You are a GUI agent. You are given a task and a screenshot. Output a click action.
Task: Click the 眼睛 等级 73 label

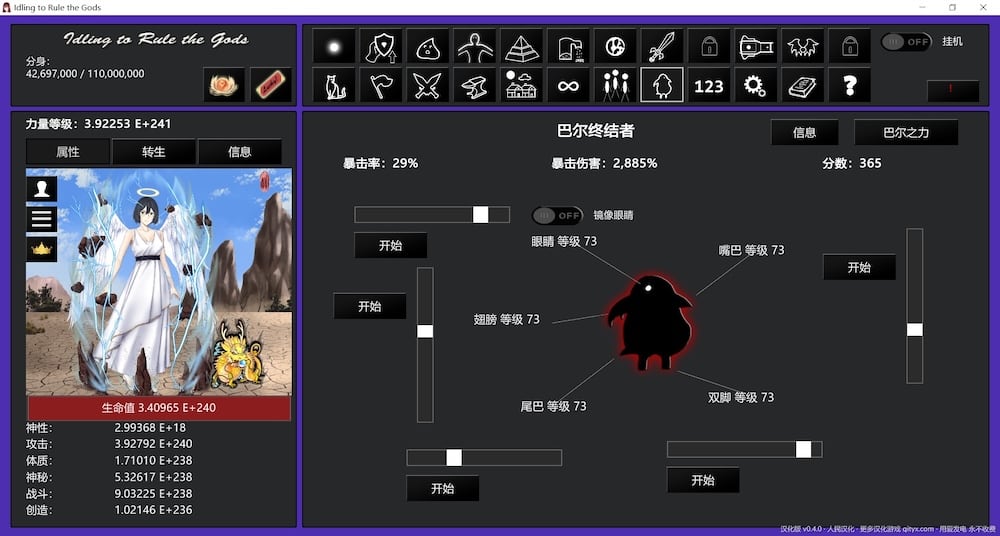point(564,241)
